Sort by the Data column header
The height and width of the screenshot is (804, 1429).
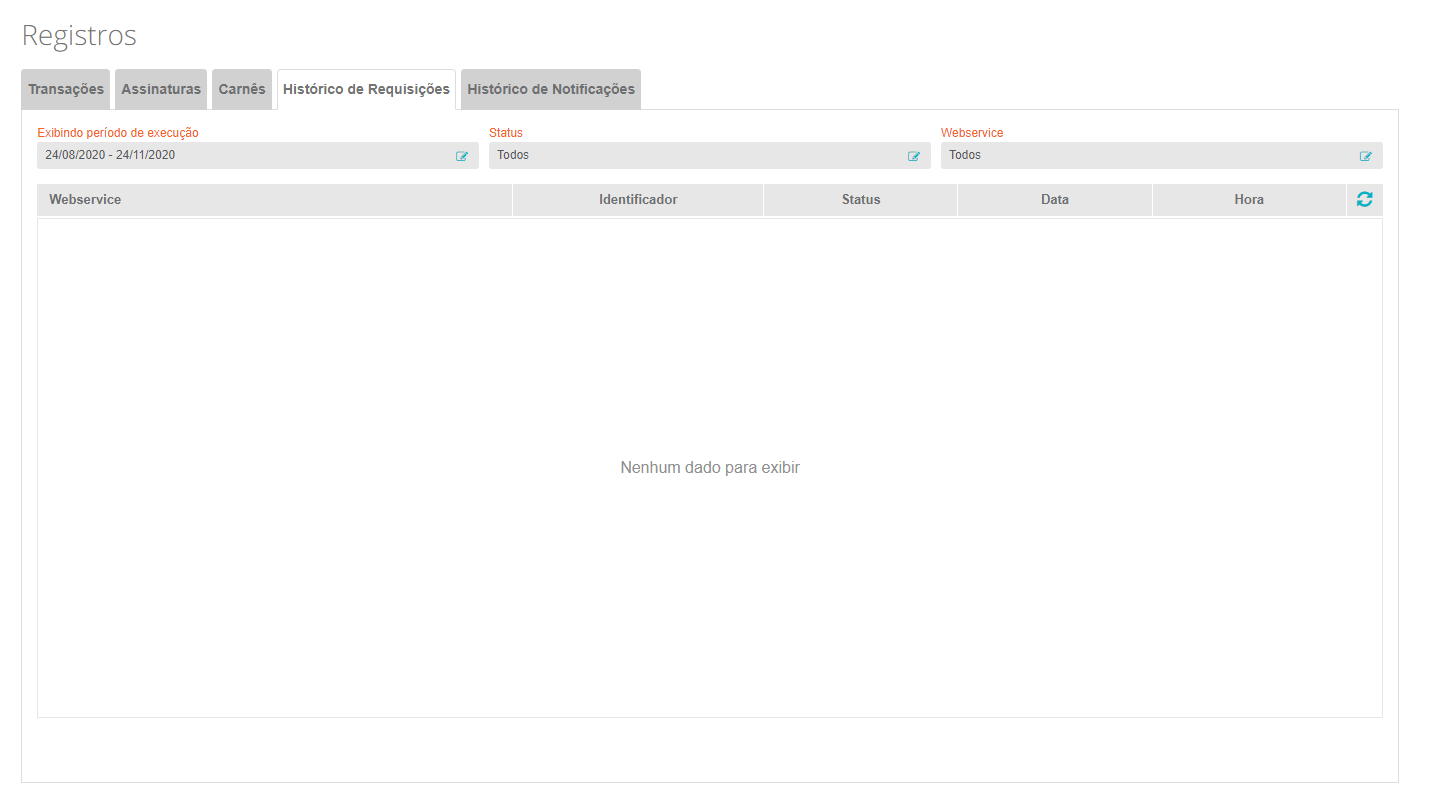click(1055, 200)
